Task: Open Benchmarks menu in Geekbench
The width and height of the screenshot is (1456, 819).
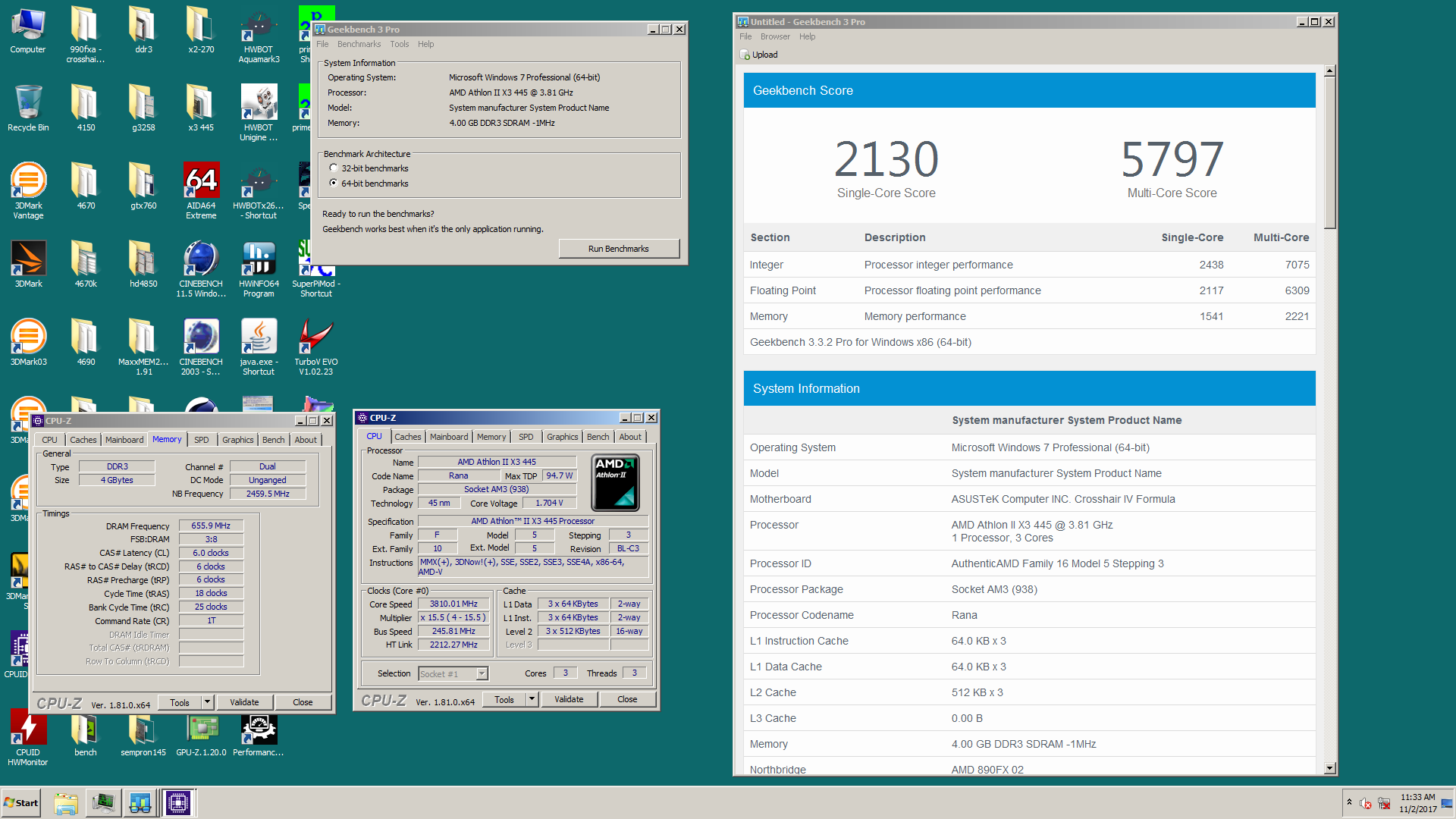Action: click(x=359, y=44)
